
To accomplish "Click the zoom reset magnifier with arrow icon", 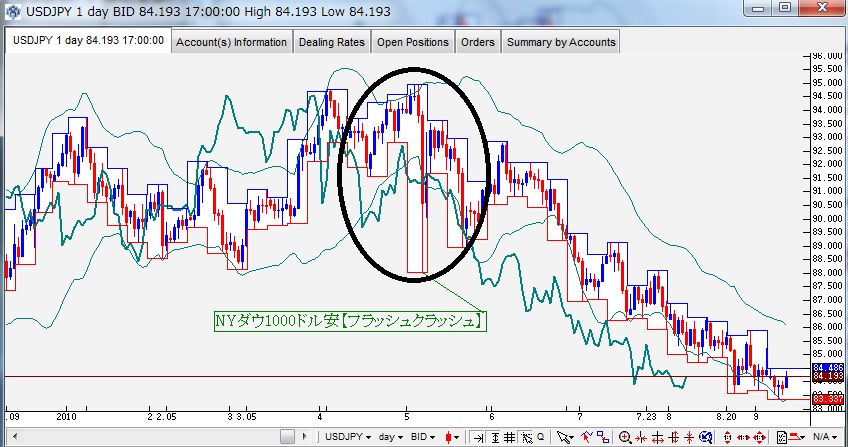I will [705, 437].
